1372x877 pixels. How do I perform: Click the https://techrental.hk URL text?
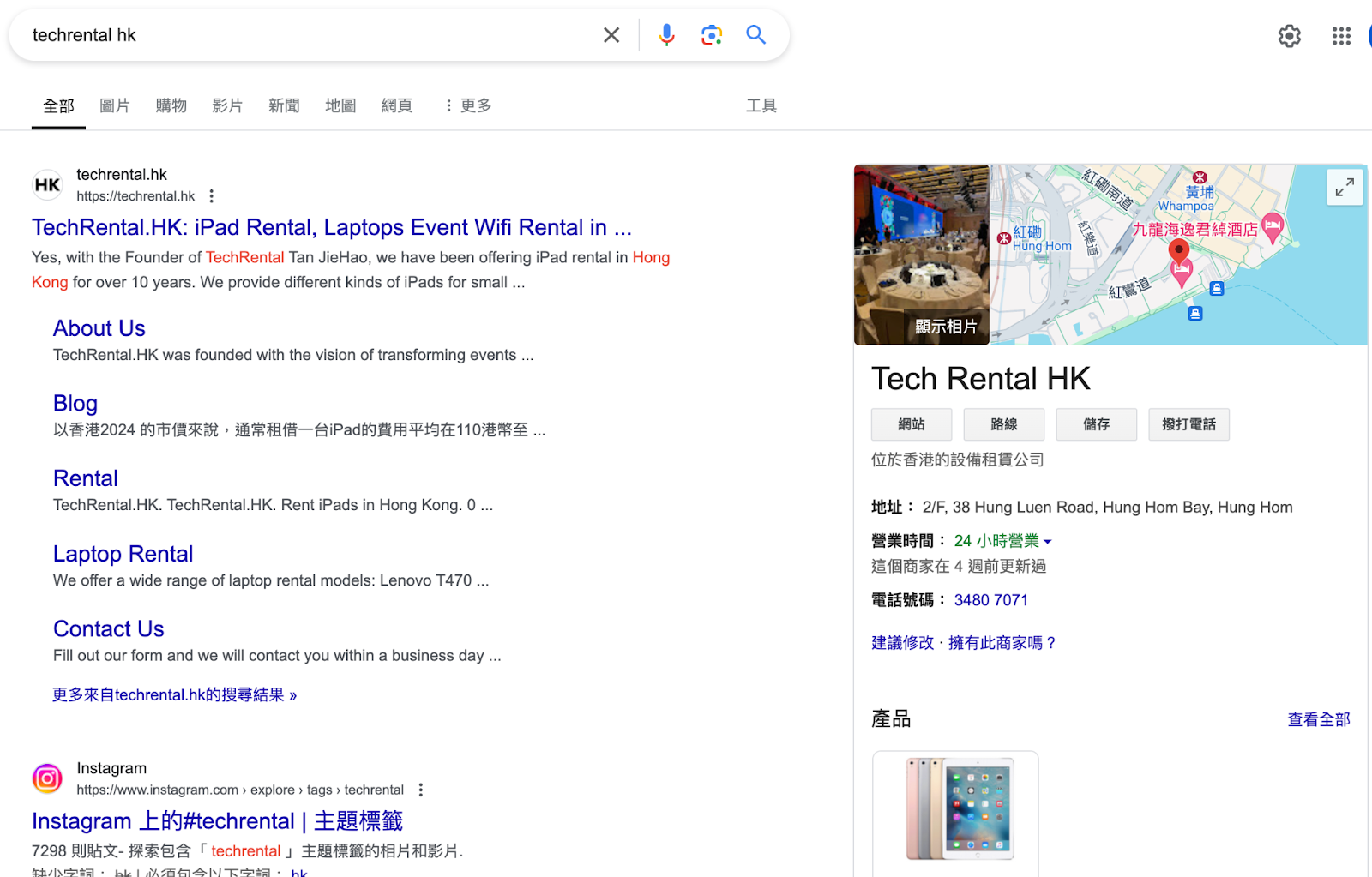(x=135, y=196)
